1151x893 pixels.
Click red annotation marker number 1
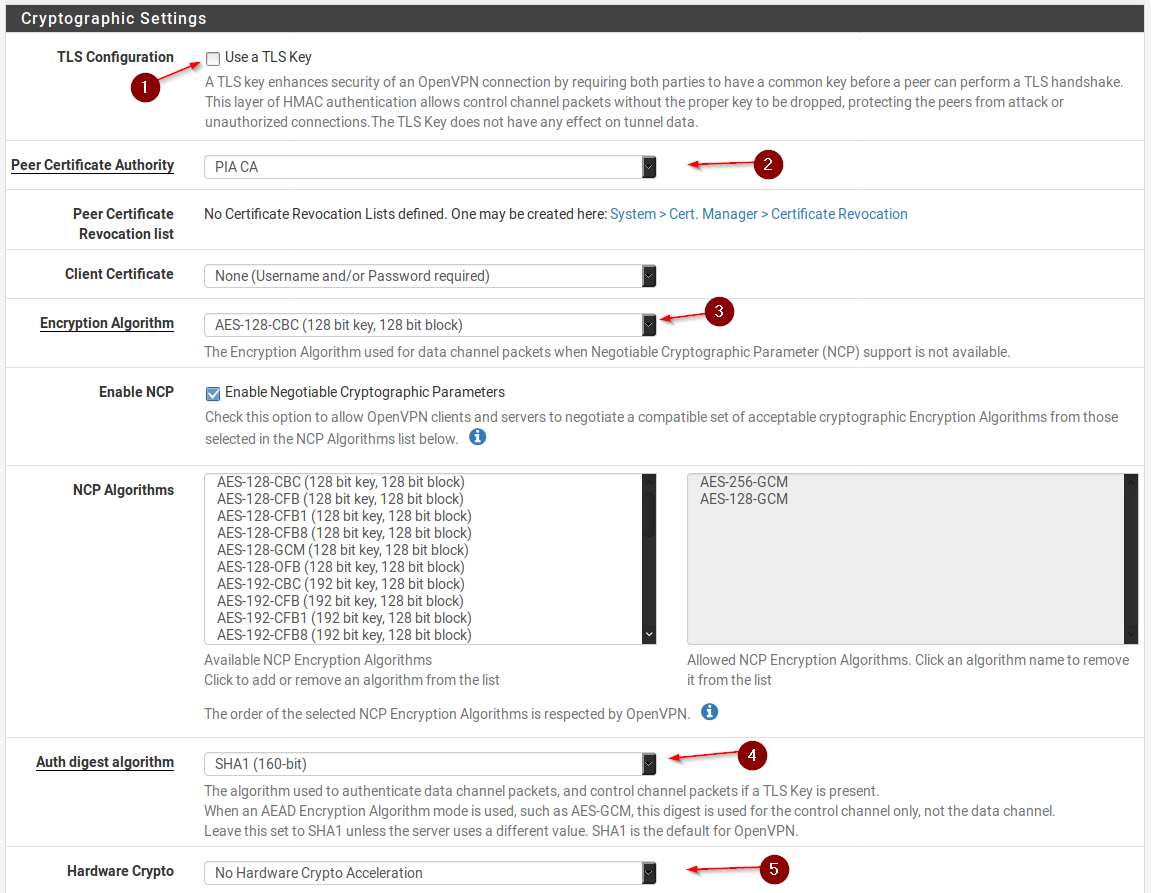click(146, 88)
